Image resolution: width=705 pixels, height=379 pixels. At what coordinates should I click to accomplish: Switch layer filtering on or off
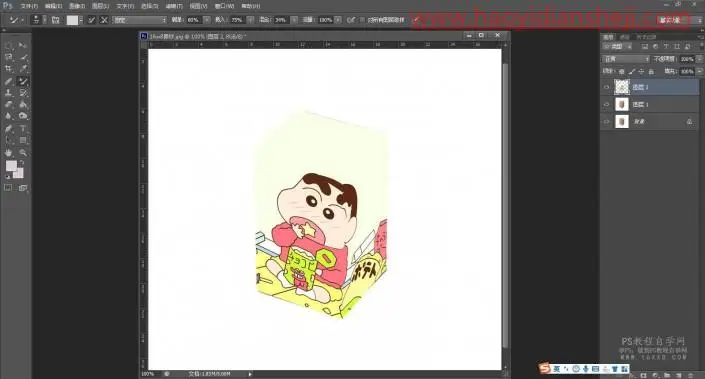(x=701, y=46)
